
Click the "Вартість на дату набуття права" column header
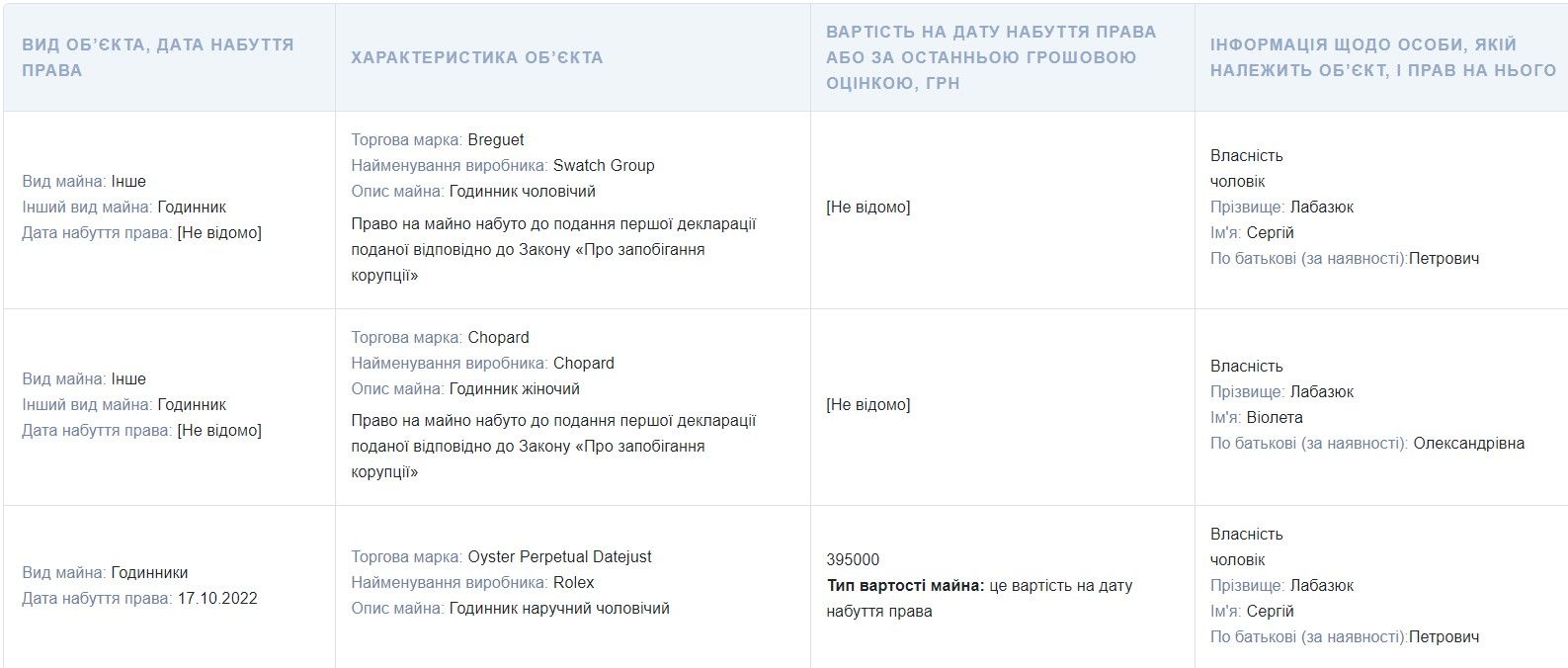coord(990,57)
